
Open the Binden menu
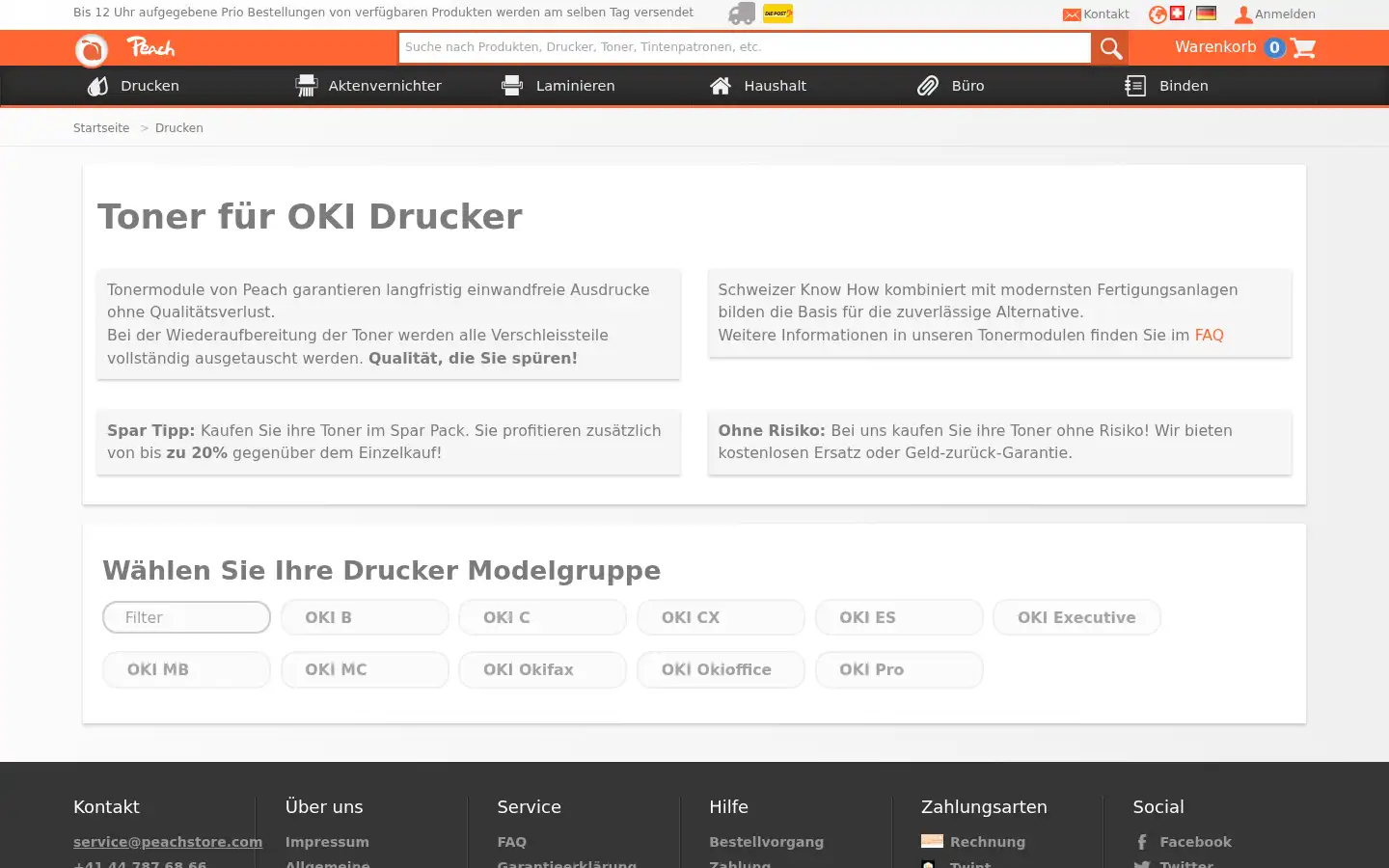point(1184,86)
